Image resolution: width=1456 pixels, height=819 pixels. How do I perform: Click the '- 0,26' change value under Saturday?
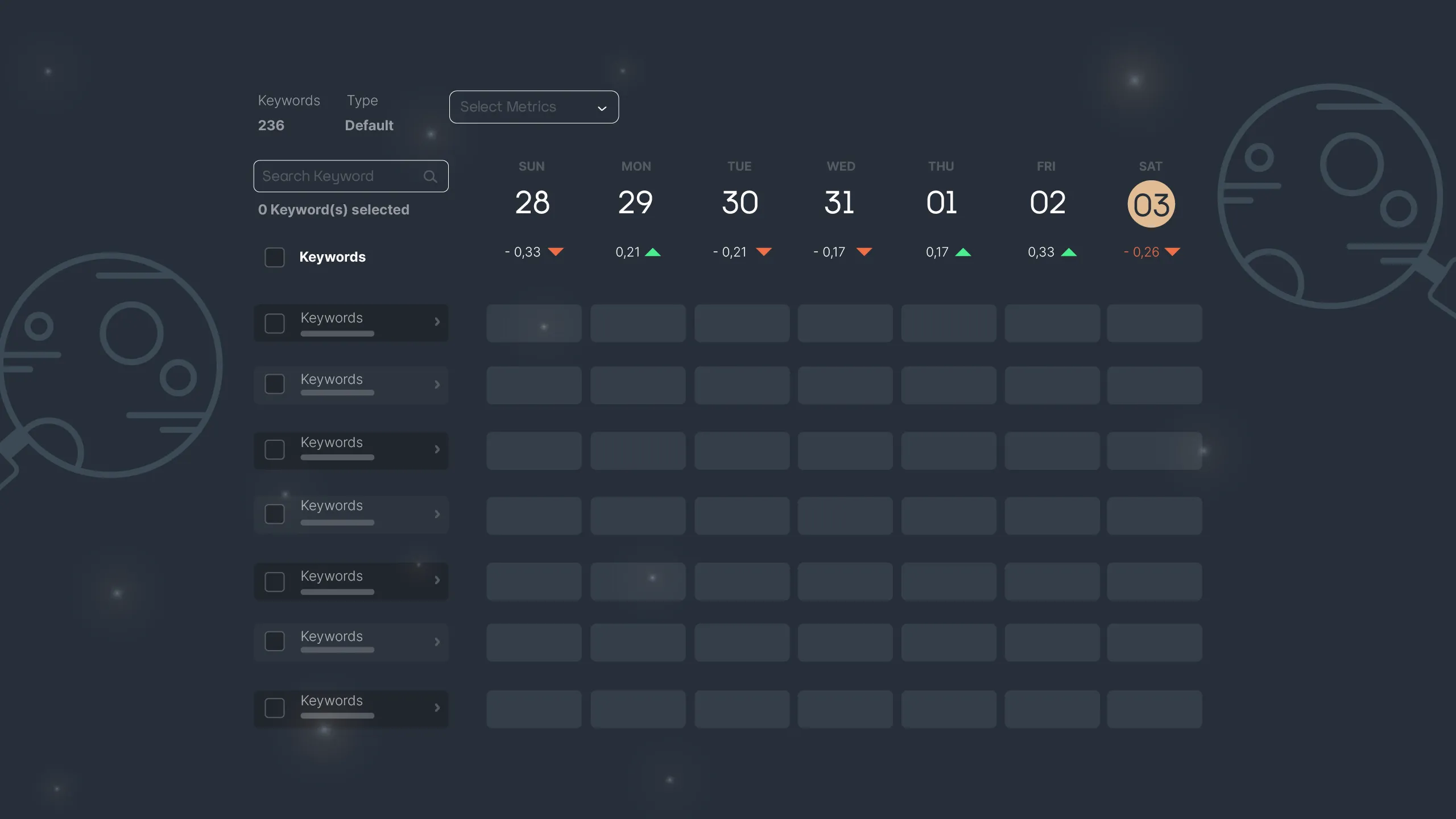click(1141, 252)
